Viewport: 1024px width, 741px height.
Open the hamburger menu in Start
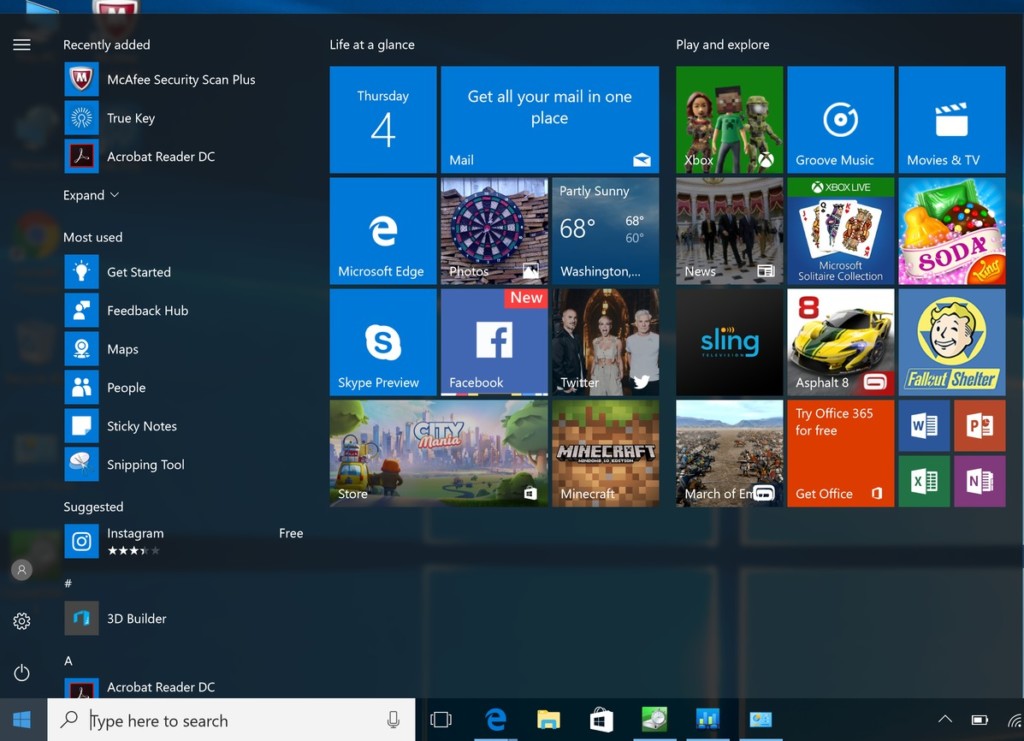(x=22, y=44)
